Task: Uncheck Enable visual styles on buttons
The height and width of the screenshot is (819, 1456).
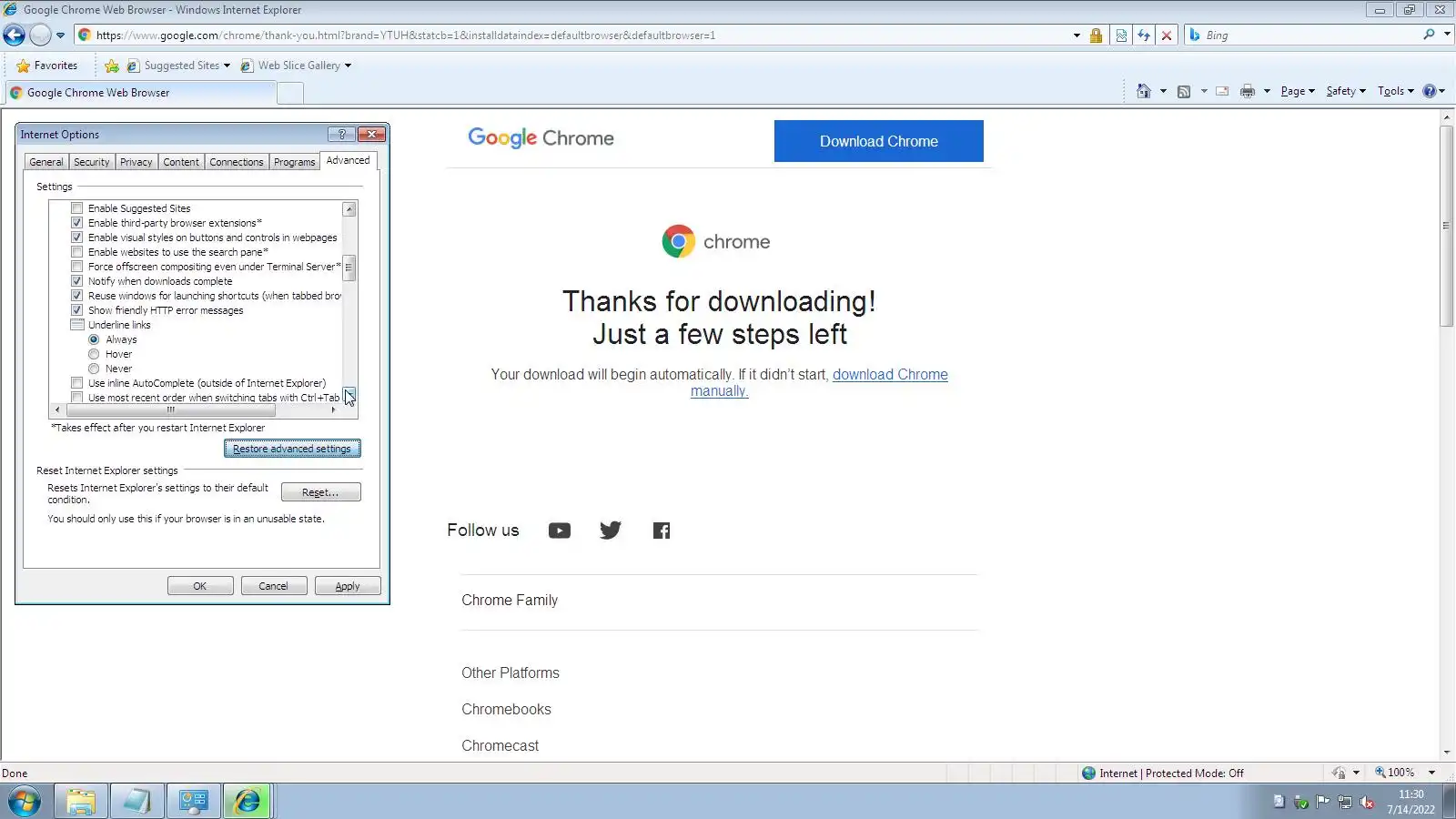Action: click(x=77, y=238)
